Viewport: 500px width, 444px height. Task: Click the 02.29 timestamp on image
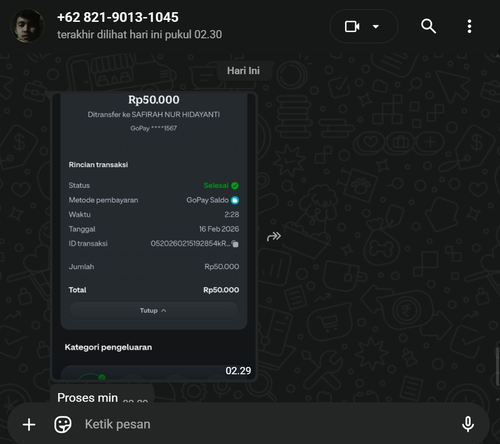coord(238,371)
